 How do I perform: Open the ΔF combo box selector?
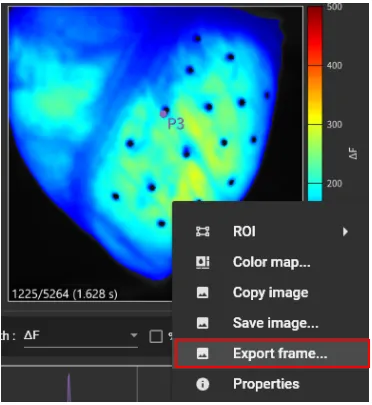81,336
